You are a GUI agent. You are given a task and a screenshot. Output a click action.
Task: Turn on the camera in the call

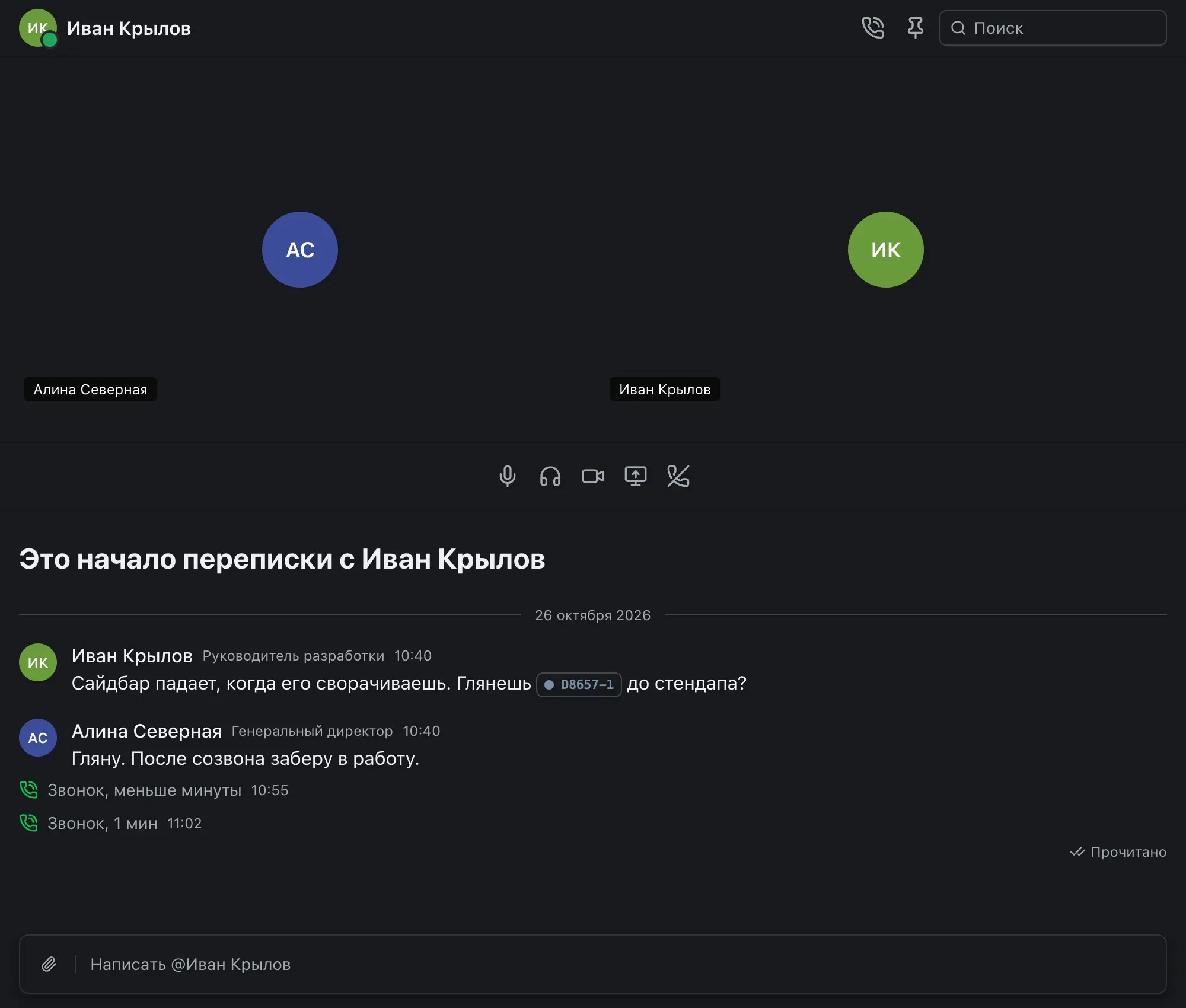[592, 476]
